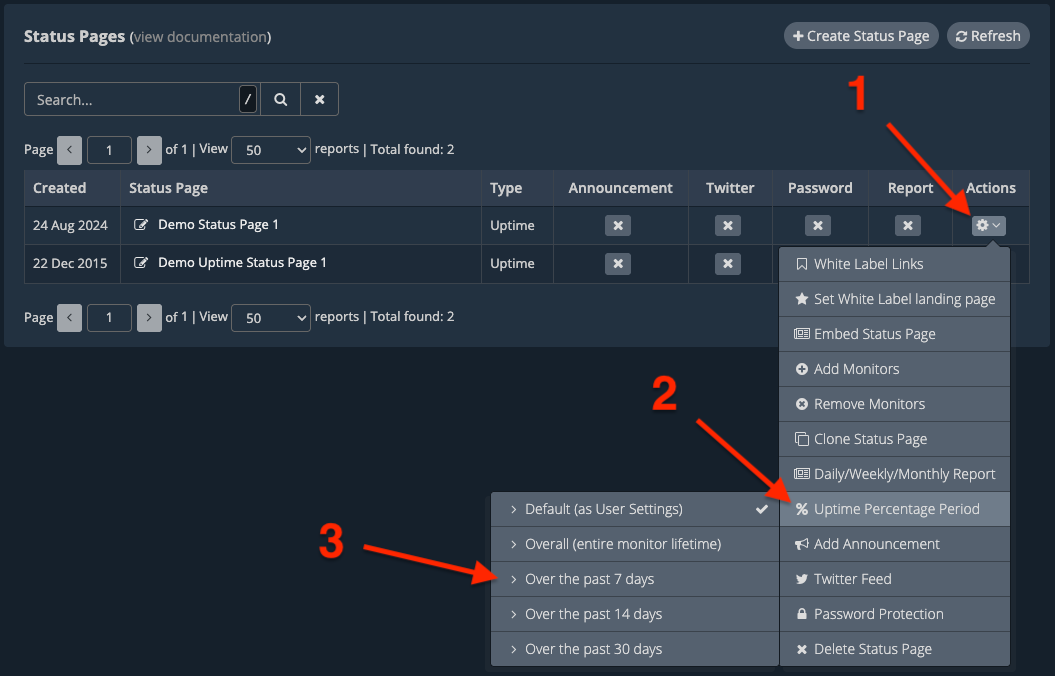The height and width of the screenshot is (676, 1055).
Task: Click edit icon beside Demo Status Page 1
Action: pos(141,226)
